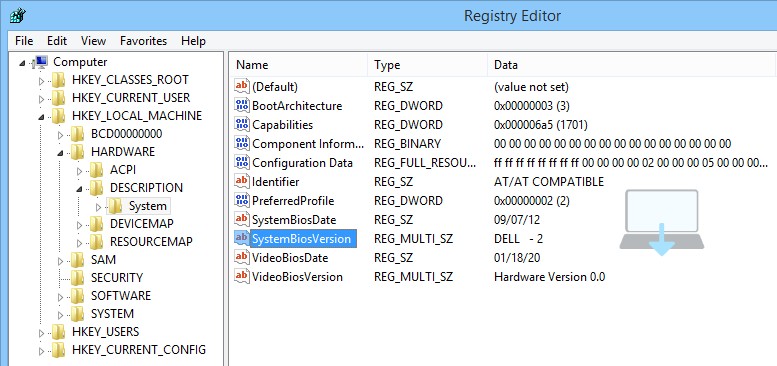Image resolution: width=777 pixels, height=366 pixels.
Task: Select the HKEY_CURRENT_CONFIG key label
Action: (x=139, y=350)
